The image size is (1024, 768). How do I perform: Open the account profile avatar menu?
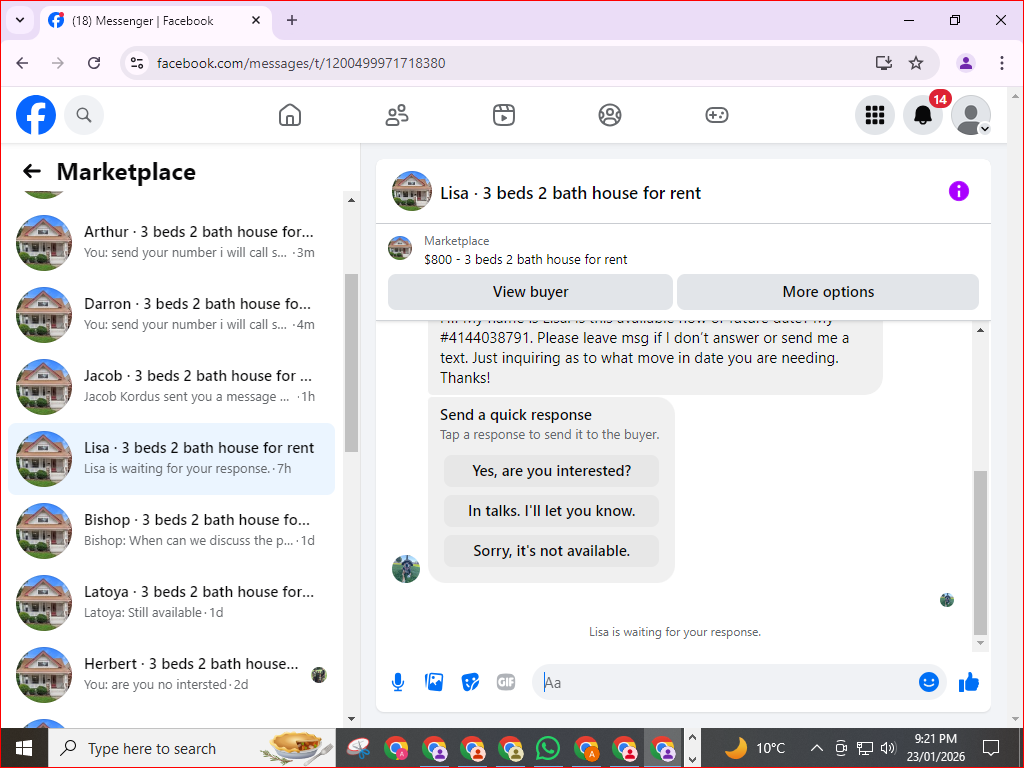point(971,115)
